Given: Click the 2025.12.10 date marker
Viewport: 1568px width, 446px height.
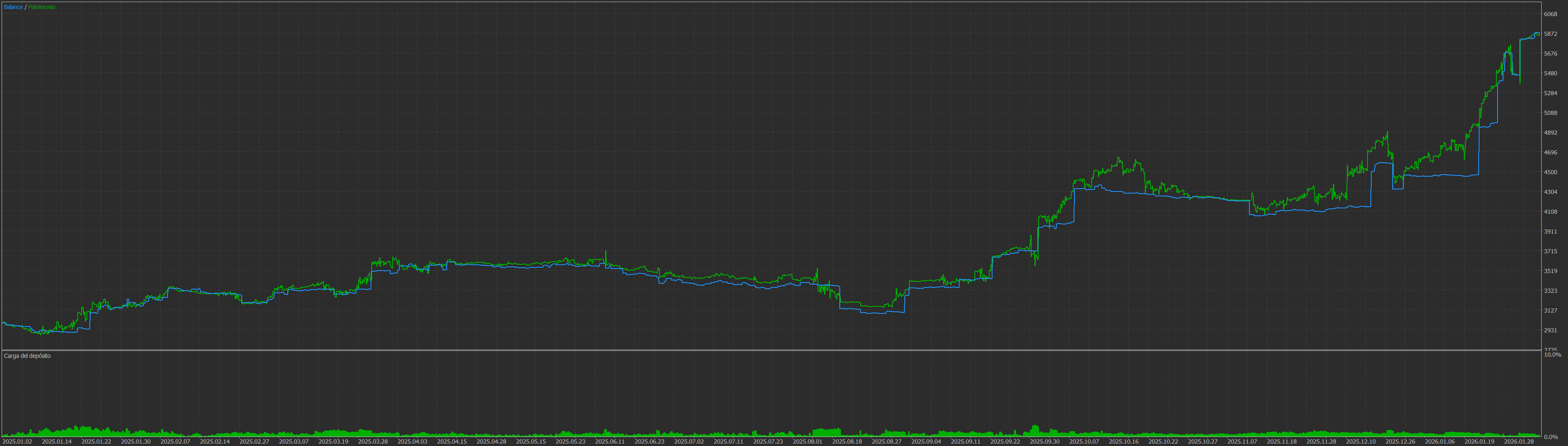Looking at the screenshot, I should [1361, 442].
